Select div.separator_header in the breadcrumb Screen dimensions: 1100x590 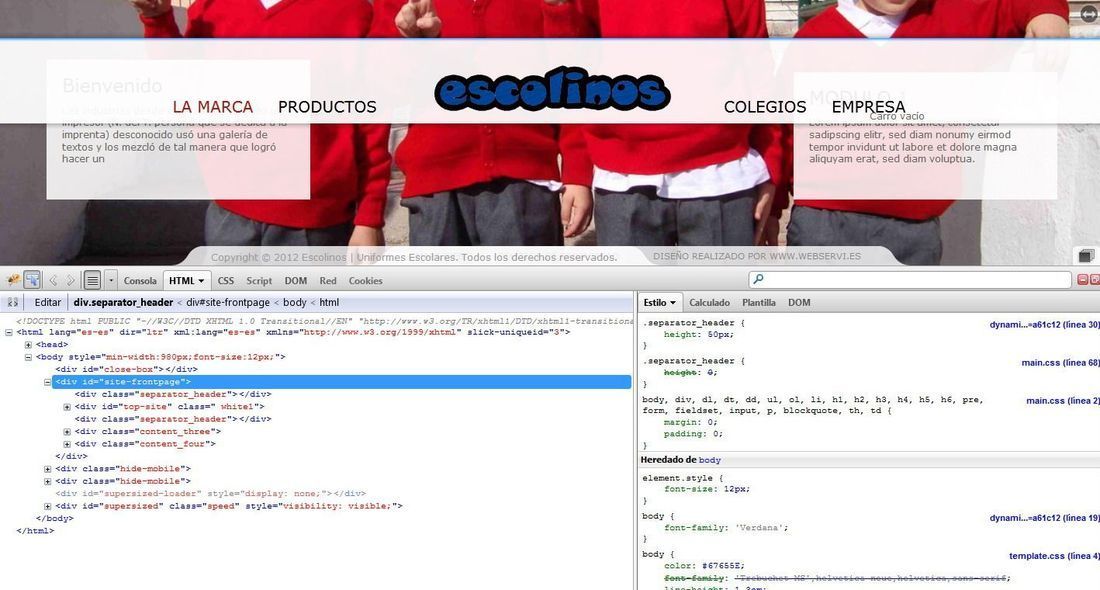[123, 302]
